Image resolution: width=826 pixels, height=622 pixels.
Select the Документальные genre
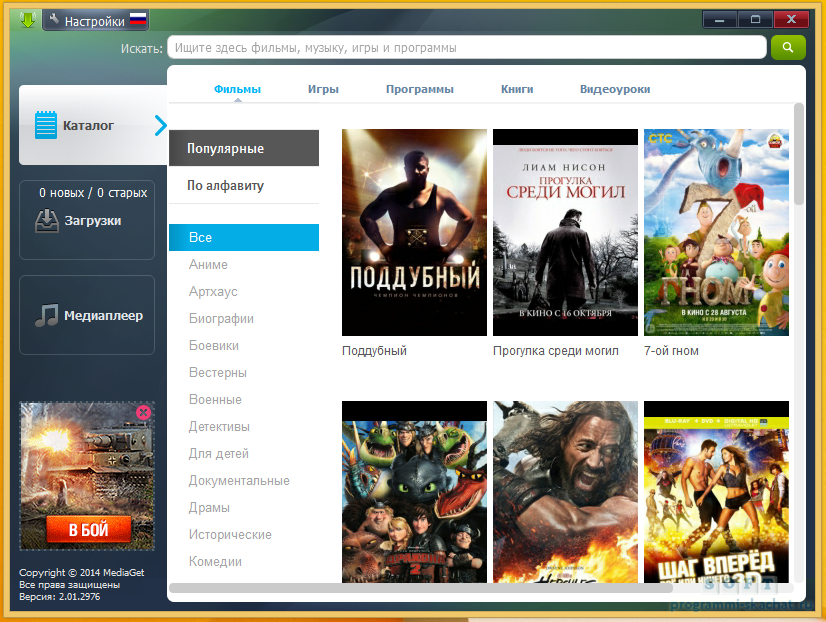tap(239, 480)
